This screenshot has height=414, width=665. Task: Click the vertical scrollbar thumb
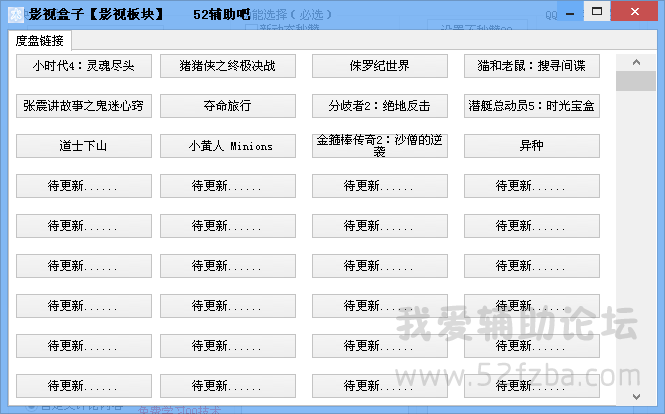coord(628,81)
